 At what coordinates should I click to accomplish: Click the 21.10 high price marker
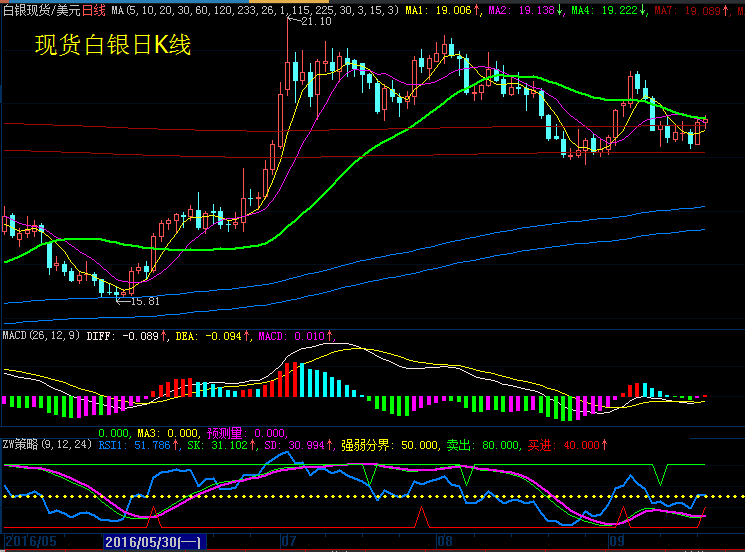coord(316,21)
